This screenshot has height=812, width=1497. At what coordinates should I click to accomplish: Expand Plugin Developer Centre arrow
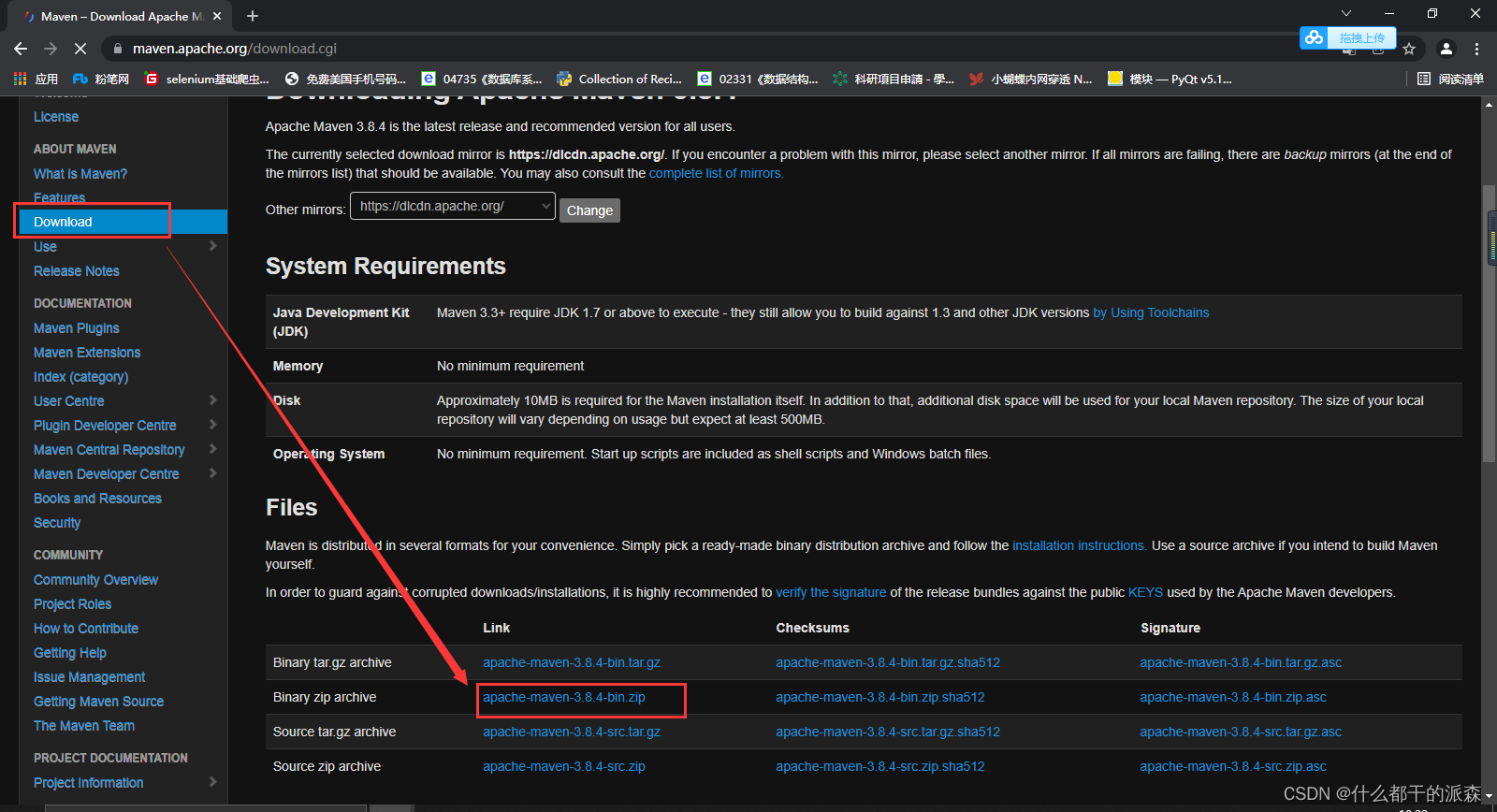pyautogui.click(x=213, y=425)
